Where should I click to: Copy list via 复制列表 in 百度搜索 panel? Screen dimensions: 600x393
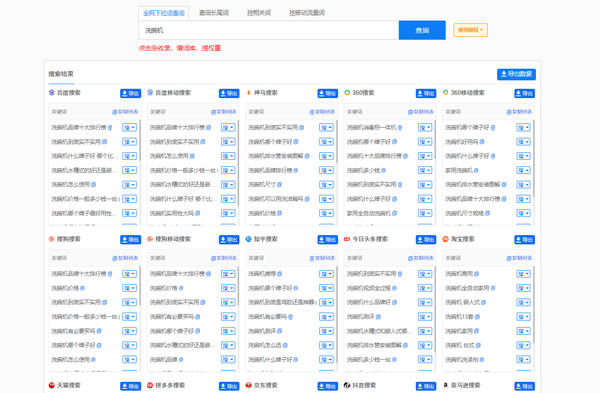point(125,112)
